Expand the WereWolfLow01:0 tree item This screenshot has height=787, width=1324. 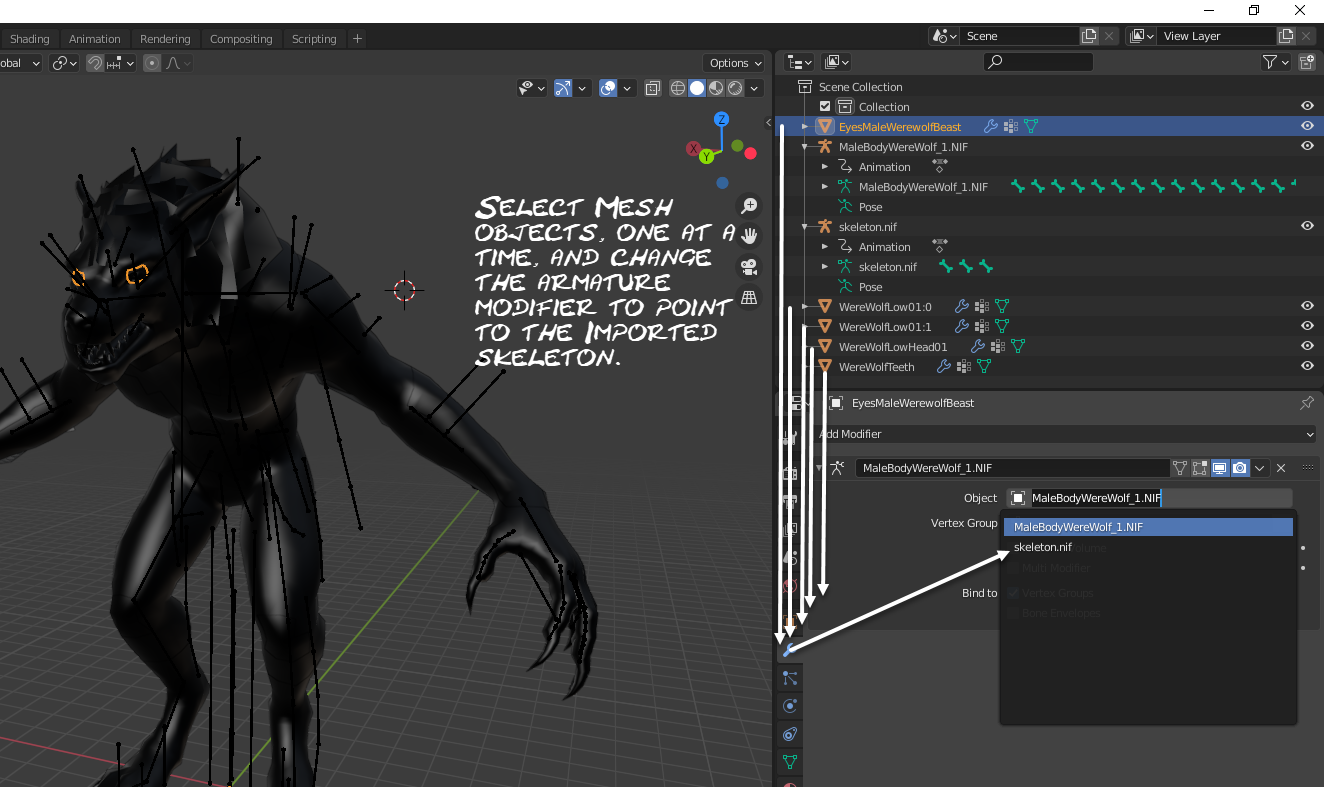pyautogui.click(x=805, y=307)
